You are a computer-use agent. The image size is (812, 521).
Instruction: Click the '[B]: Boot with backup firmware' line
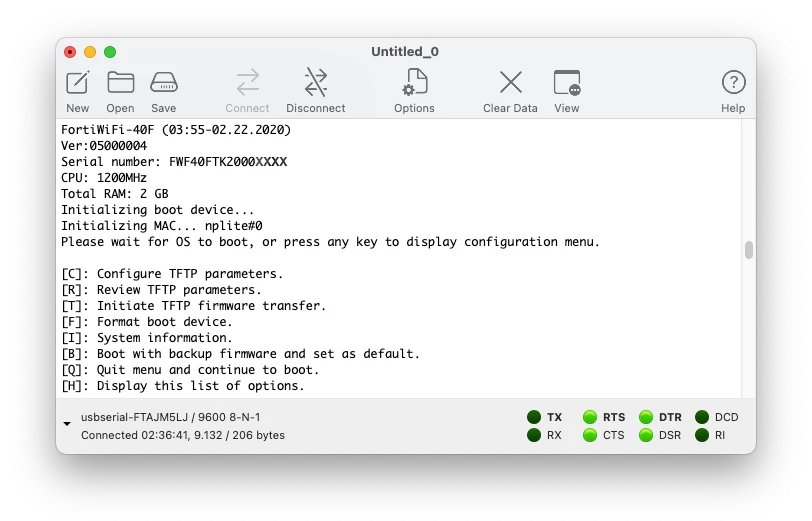tap(240, 354)
